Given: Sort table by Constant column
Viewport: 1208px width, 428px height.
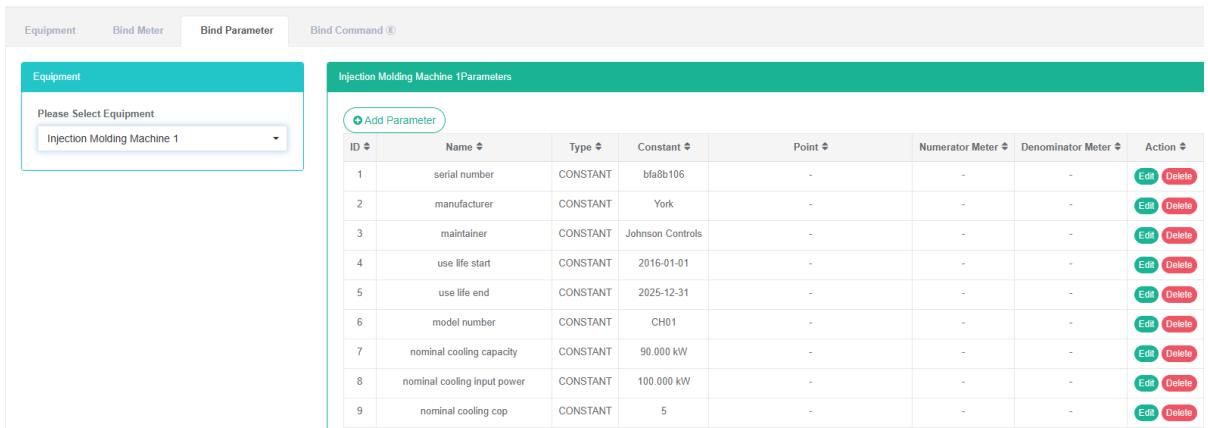Looking at the screenshot, I should pos(662,148).
